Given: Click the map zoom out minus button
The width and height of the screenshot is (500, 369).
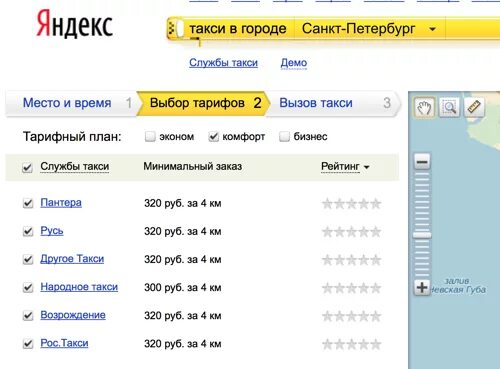Looking at the screenshot, I should point(422,162).
